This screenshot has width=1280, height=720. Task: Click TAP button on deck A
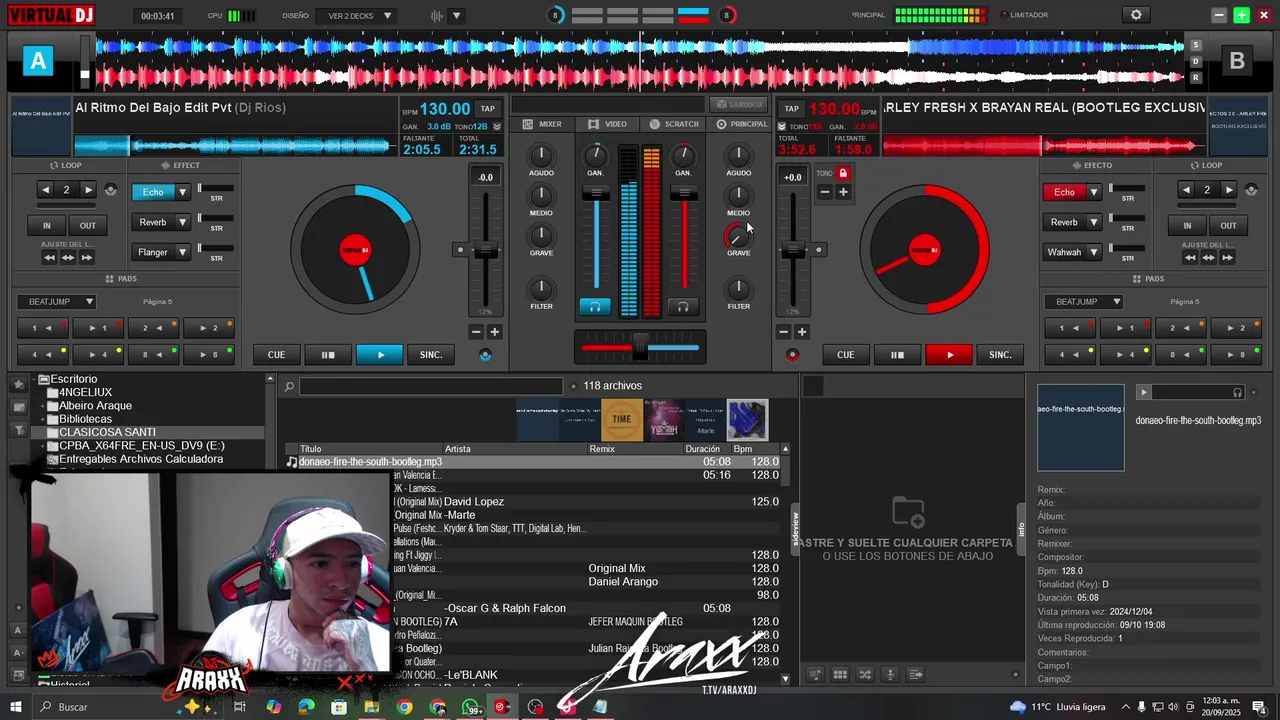487,109
